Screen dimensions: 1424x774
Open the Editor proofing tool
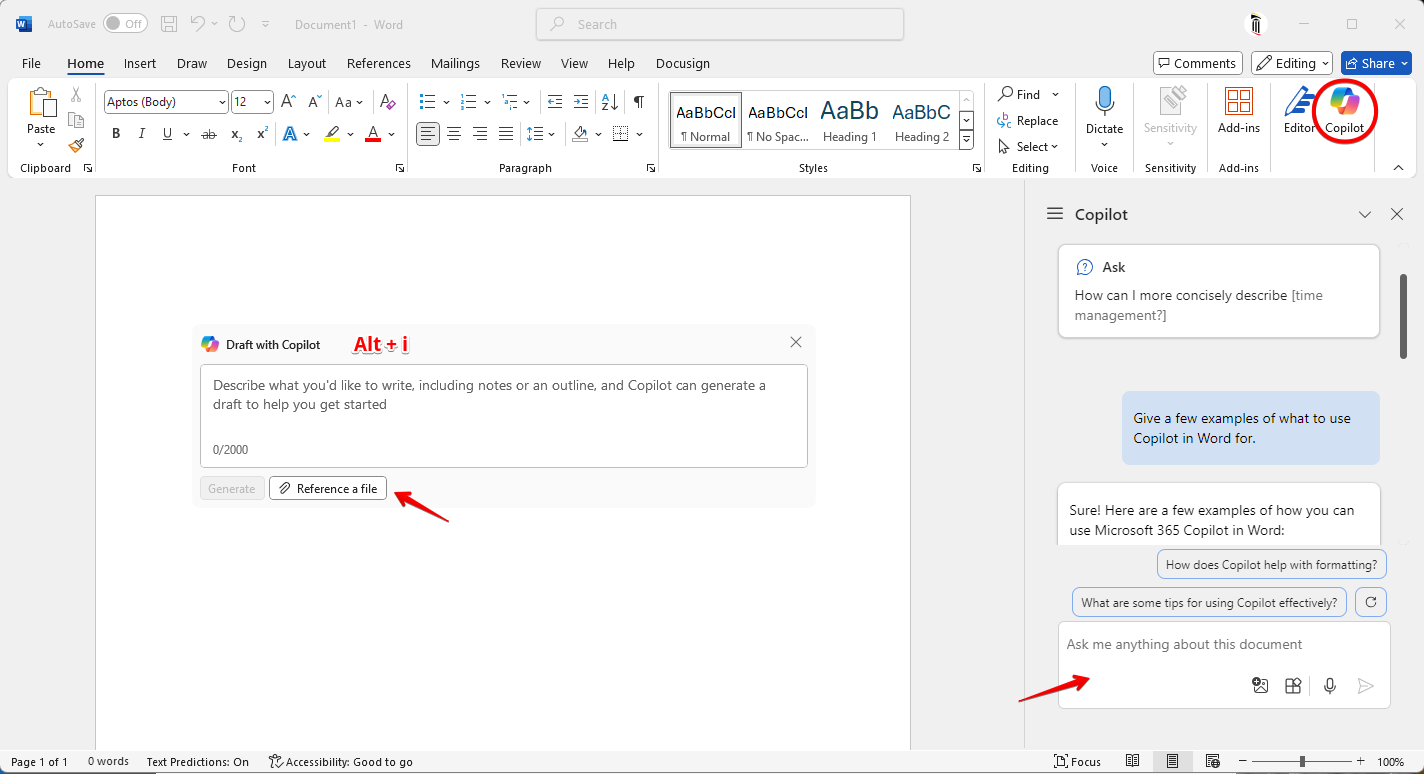click(x=1299, y=110)
